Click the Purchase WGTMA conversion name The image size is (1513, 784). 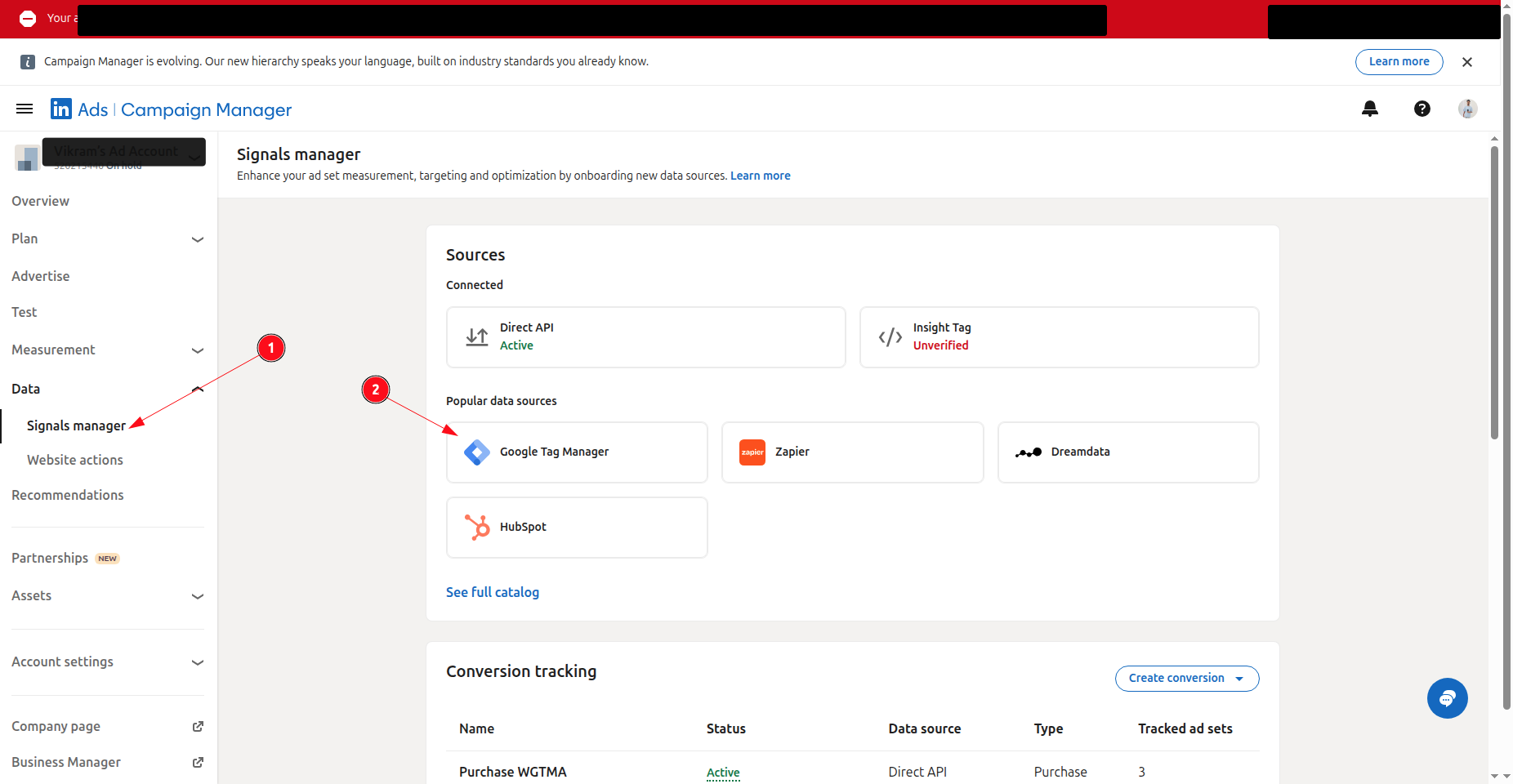coord(513,772)
